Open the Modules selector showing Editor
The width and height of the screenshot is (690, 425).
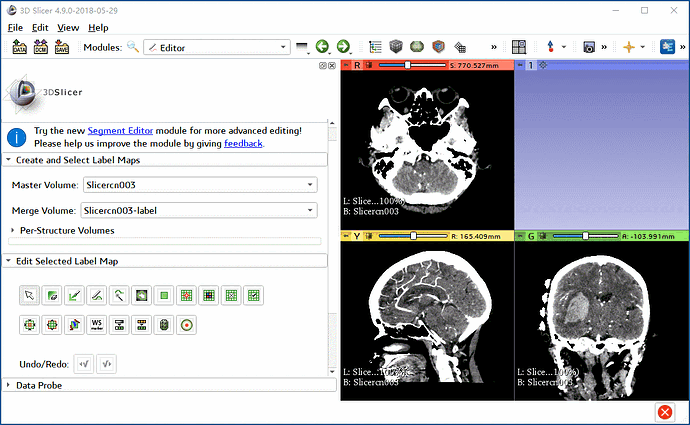pyautogui.click(x=217, y=47)
